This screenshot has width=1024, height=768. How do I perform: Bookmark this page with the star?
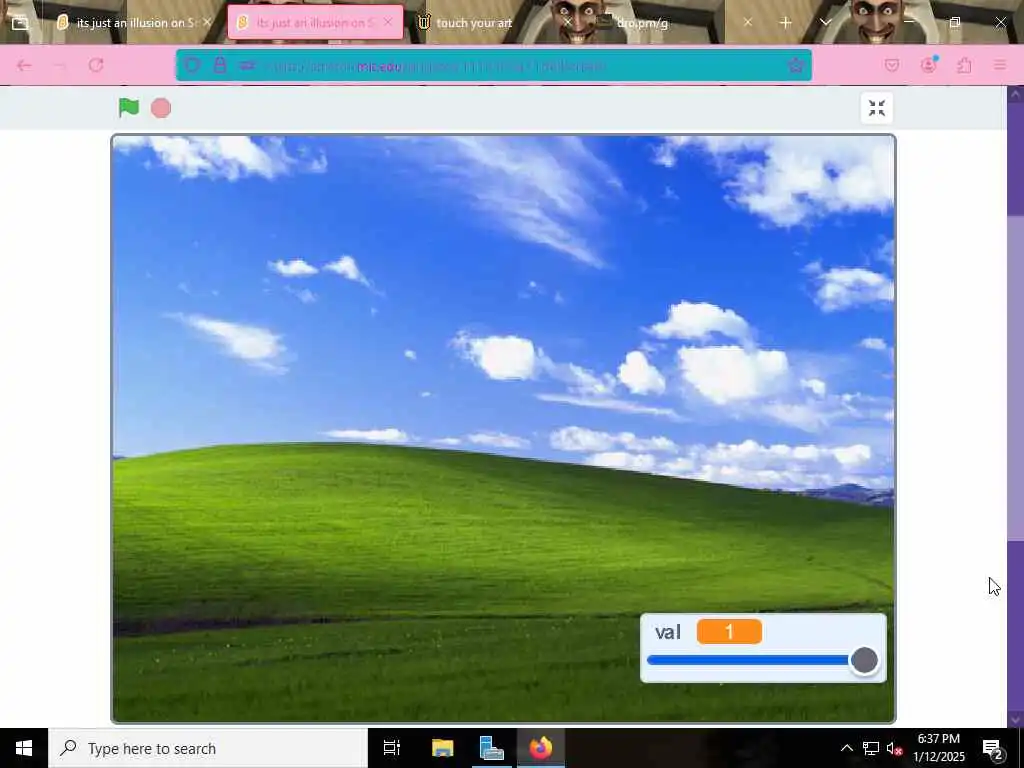[x=795, y=65]
